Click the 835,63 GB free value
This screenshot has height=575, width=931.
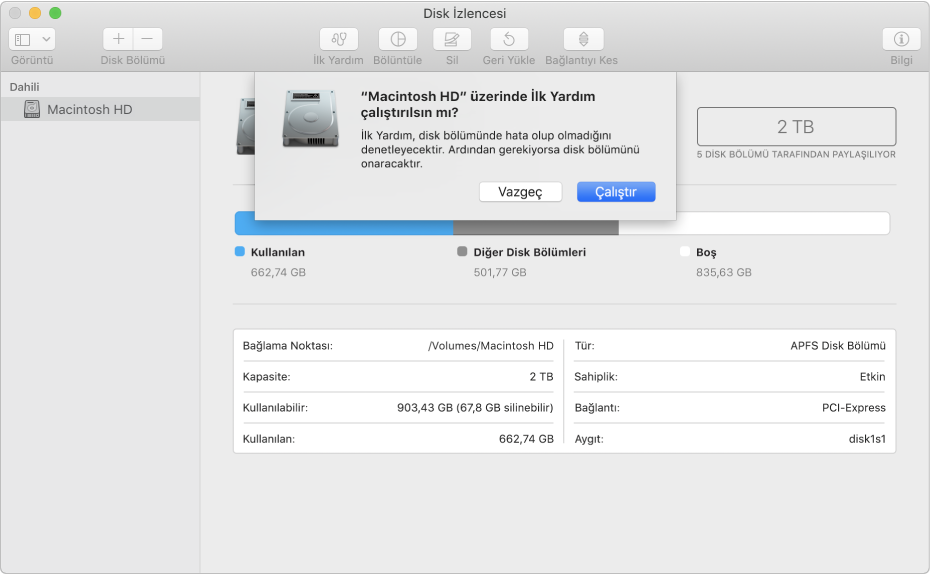724,272
